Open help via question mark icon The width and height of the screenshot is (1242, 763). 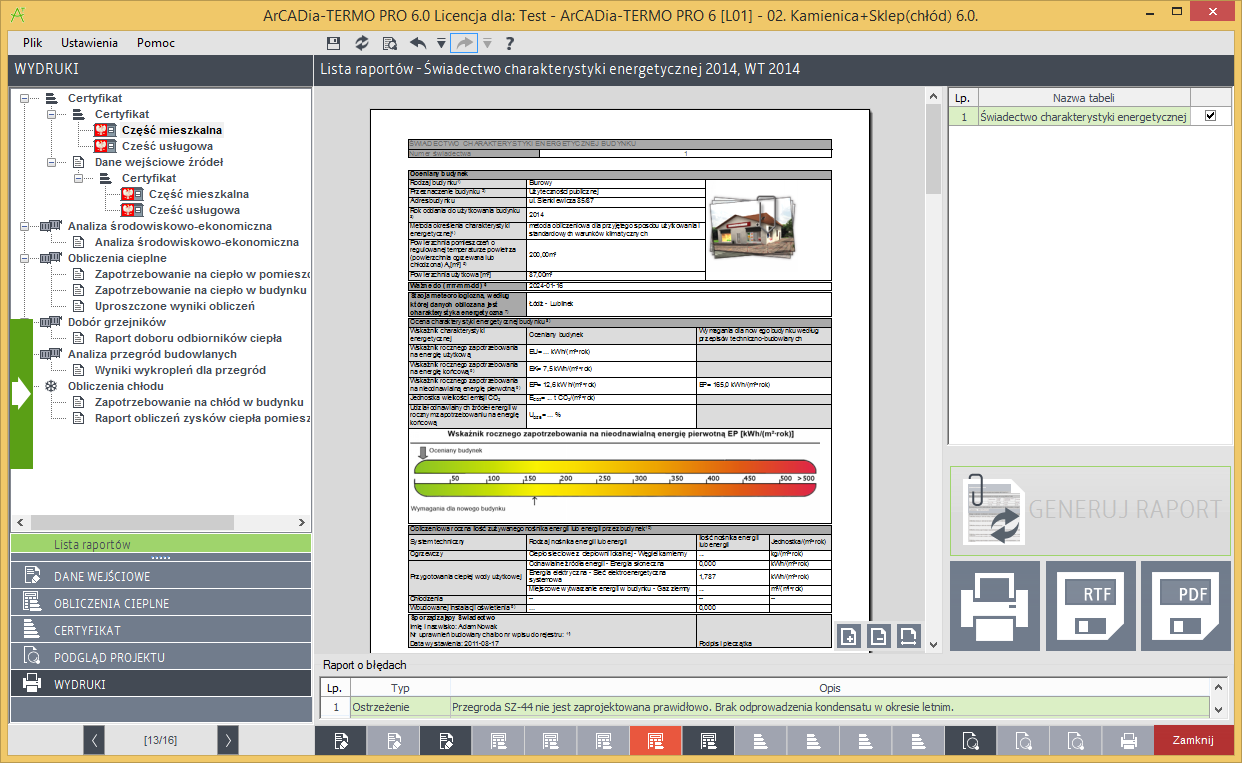509,43
